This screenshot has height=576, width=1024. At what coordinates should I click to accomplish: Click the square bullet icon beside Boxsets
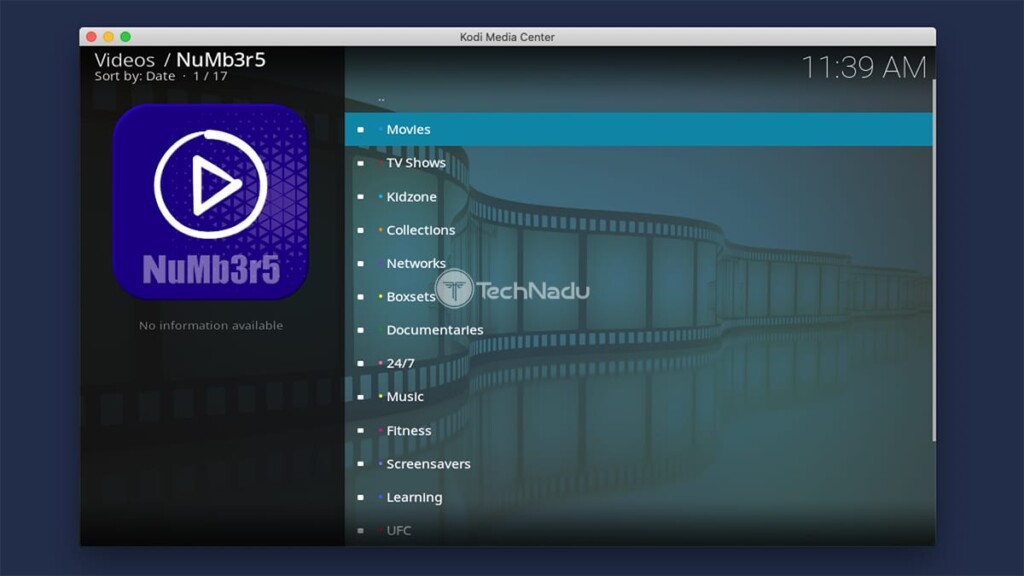coord(360,296)
